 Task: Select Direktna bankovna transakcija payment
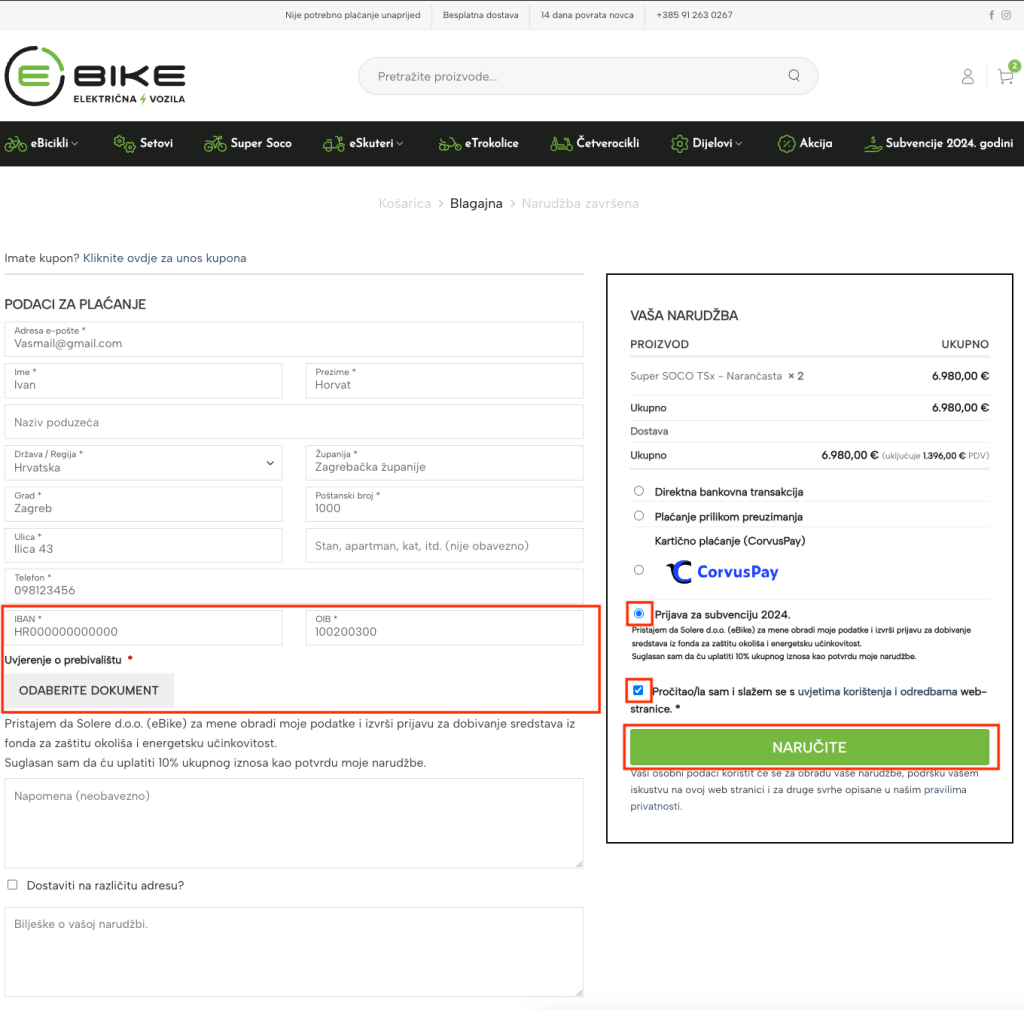(x=639, y=491)
